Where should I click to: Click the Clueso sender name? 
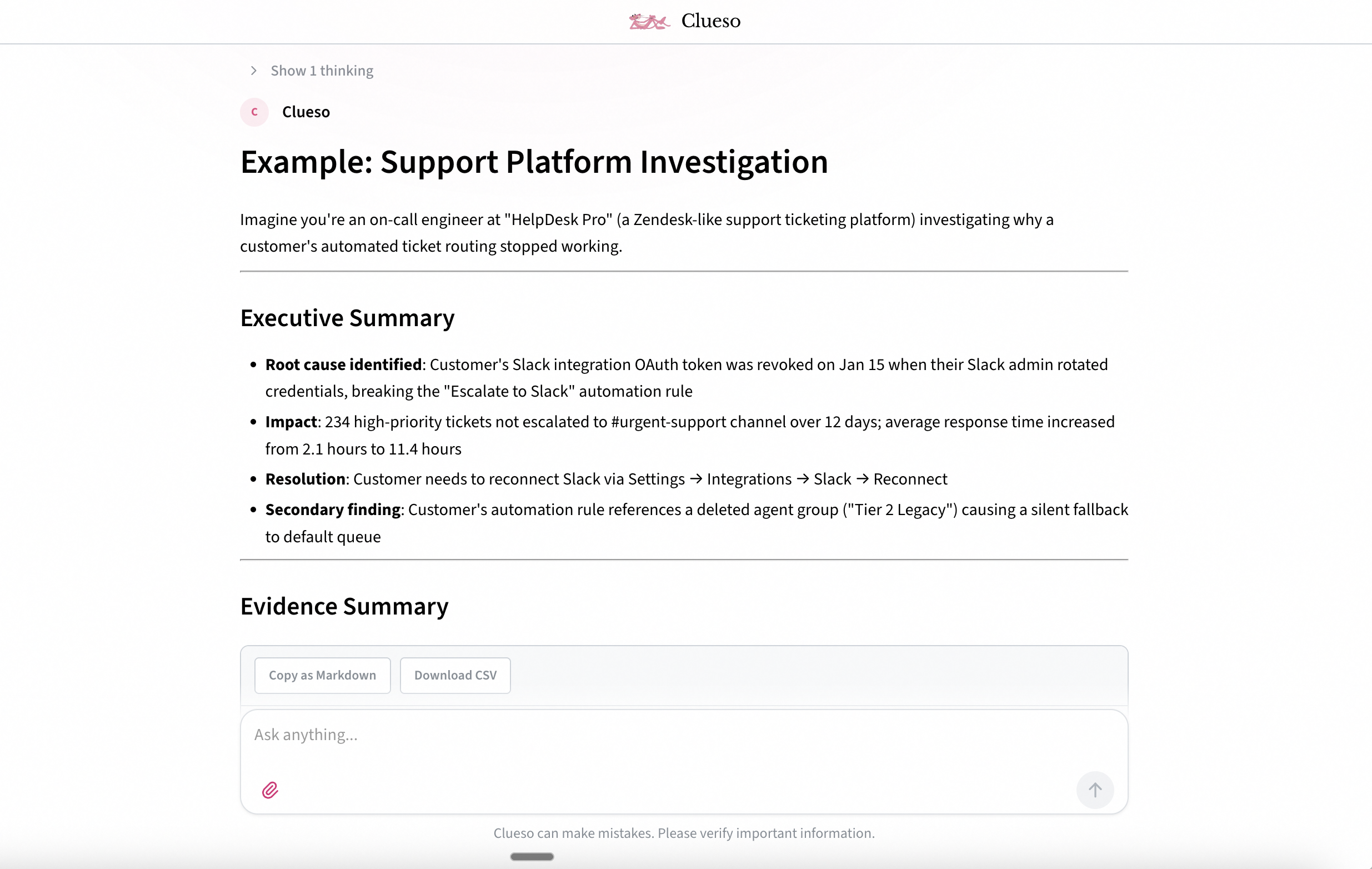coord(306,112)
